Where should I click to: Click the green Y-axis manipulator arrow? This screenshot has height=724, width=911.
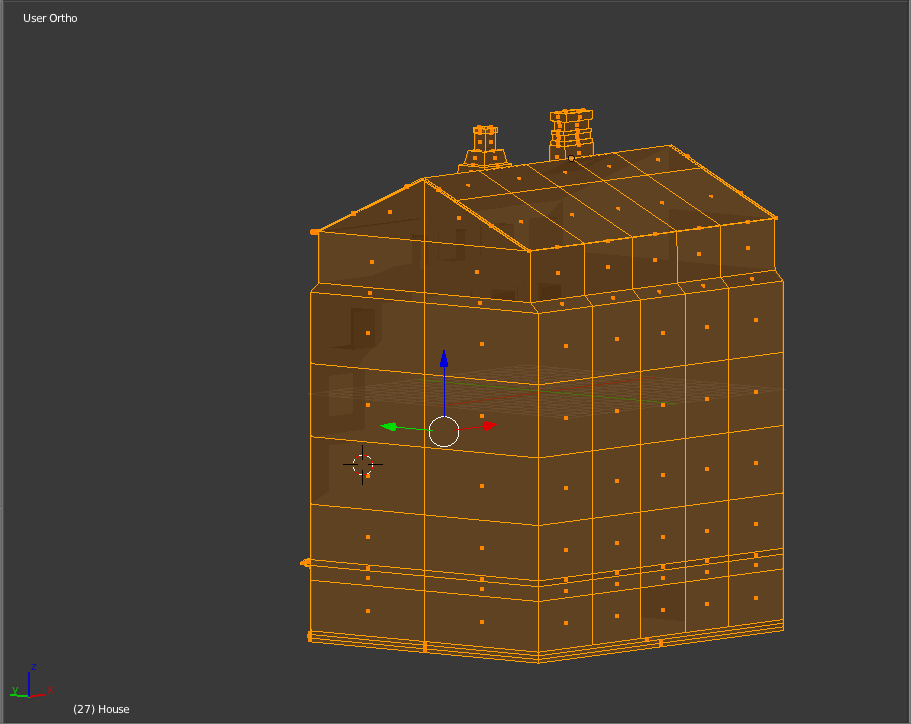[389, 427]
